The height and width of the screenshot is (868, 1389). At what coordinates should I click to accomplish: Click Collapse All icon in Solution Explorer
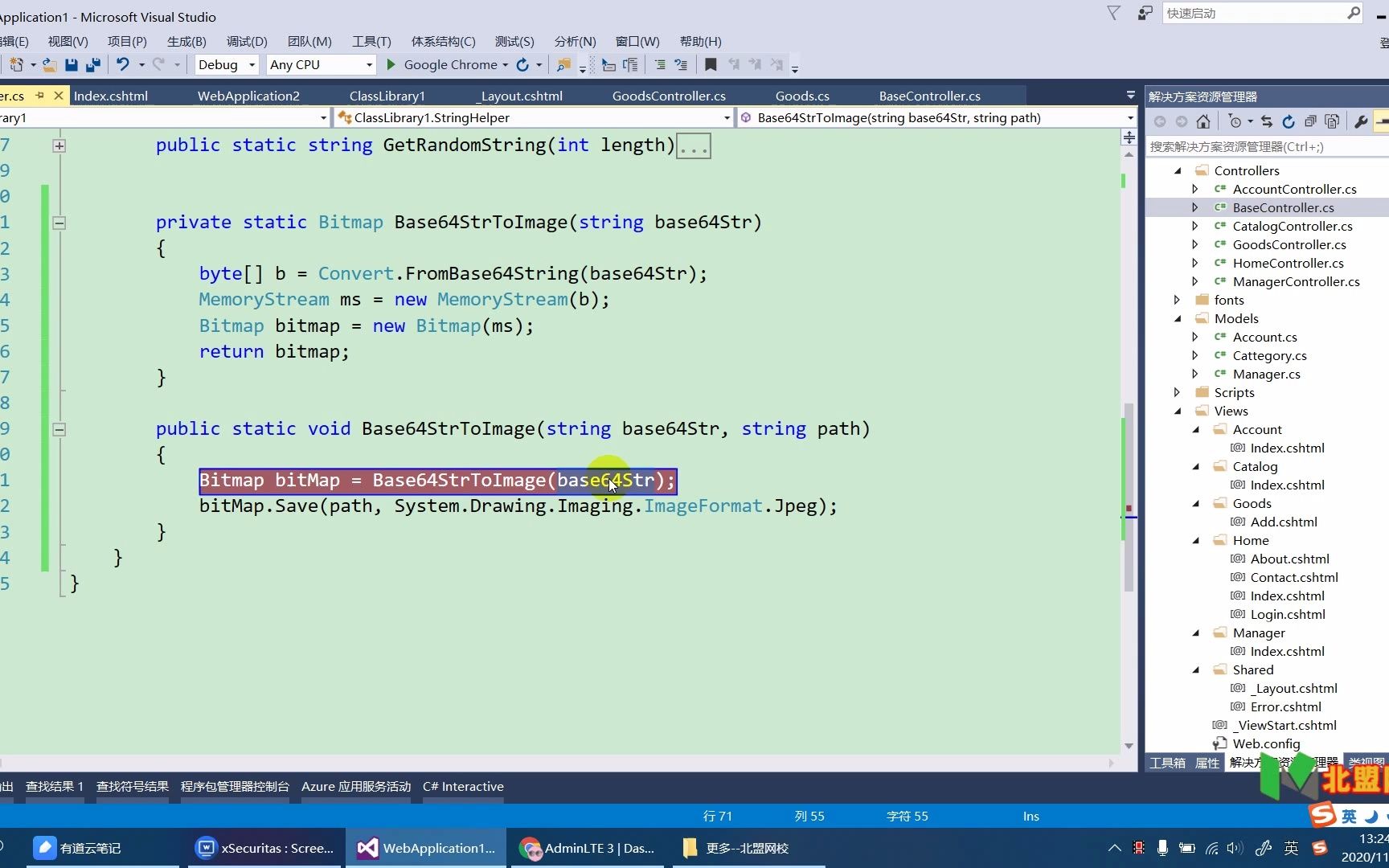1310,121
